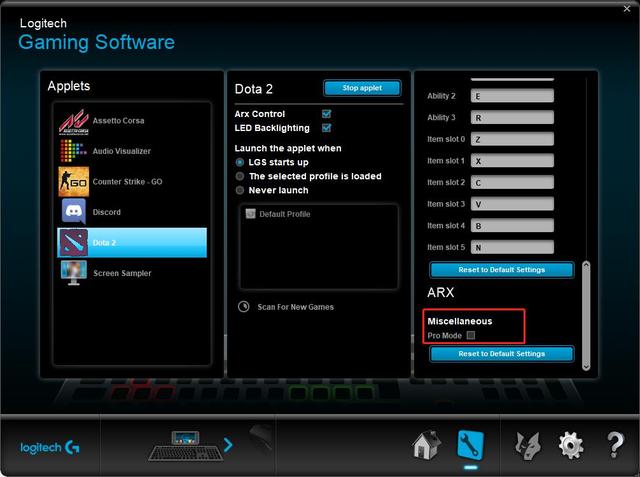This screenshot has height=477, width=640.
Task: Select the Assetto Corsa text row
Action: tap(118, 121)
